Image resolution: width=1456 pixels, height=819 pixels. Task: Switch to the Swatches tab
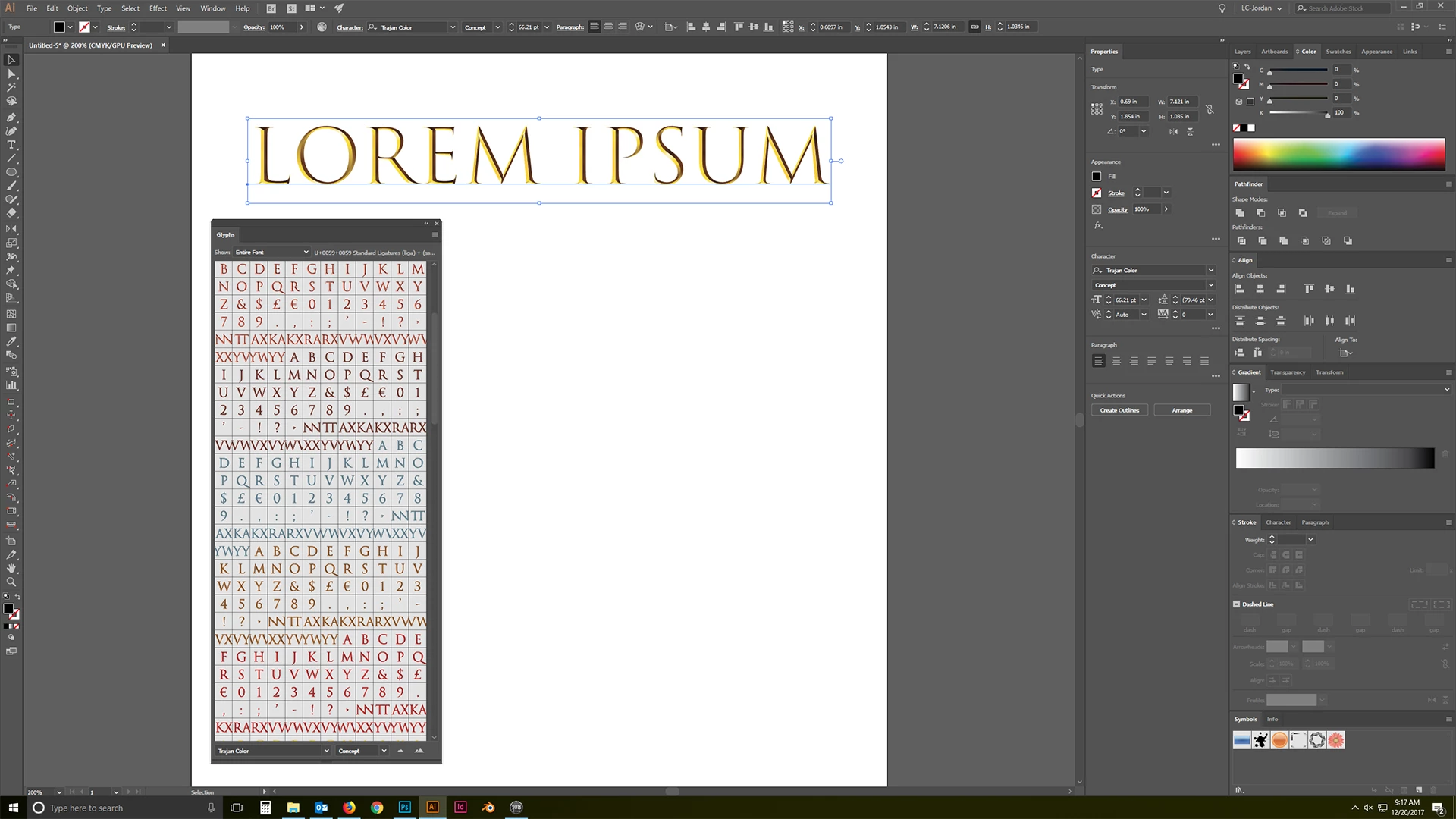pos(1338,52)
